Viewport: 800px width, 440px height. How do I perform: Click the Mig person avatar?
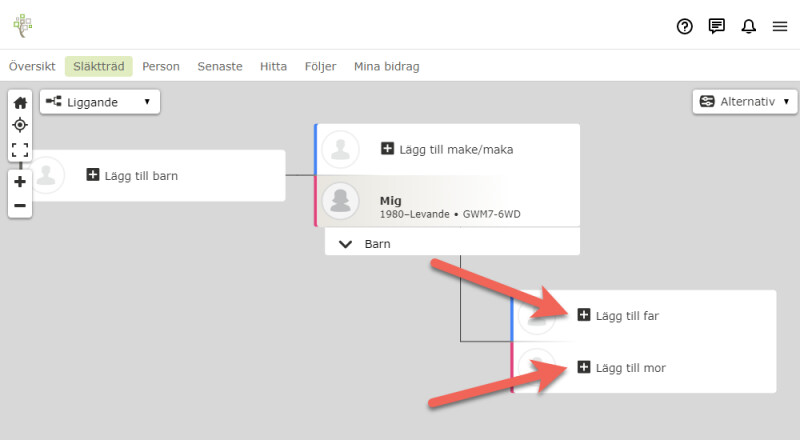point(340,201)
